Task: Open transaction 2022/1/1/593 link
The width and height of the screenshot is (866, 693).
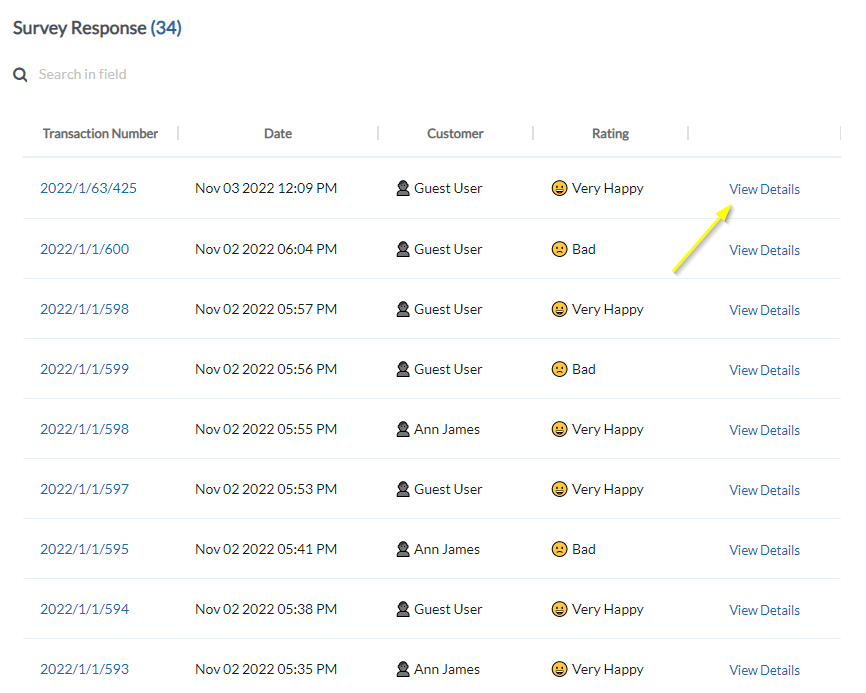Action: [84, 669]
